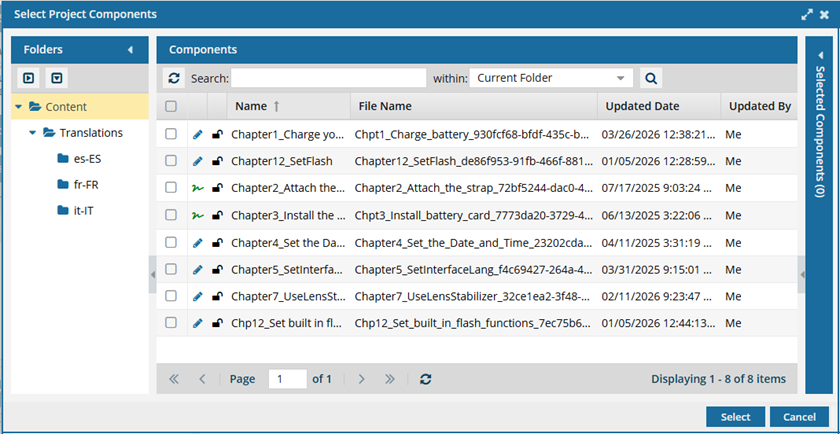Viewport: 840px width, 434px height.
Task: Click the lock icon on Chapter12_SetFlash row
Action: pyautogui.click(x=217, y=161)
